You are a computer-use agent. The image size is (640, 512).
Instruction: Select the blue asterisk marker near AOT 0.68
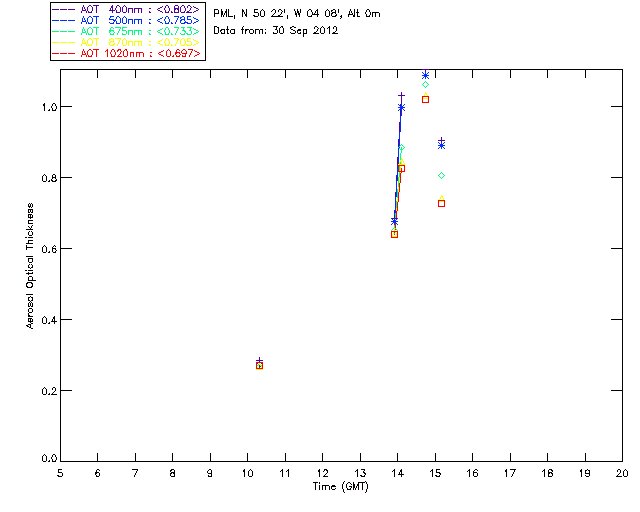pyautogui.click(x=394, y=221)
